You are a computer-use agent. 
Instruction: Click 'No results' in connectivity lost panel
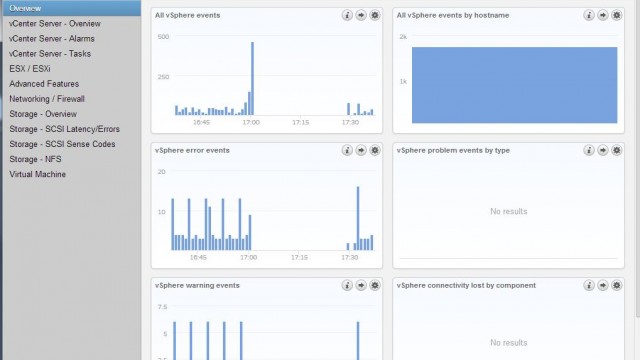[509, 343]
